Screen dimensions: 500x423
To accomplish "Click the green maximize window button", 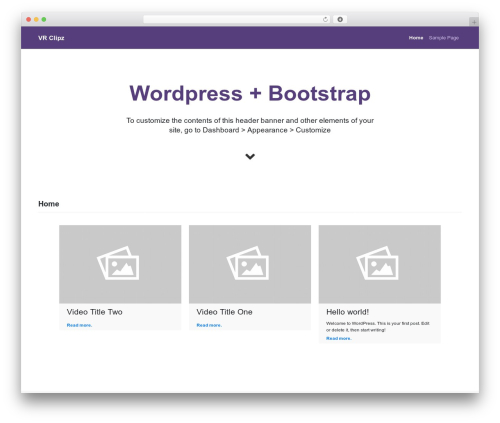I will tap(44, 19).
